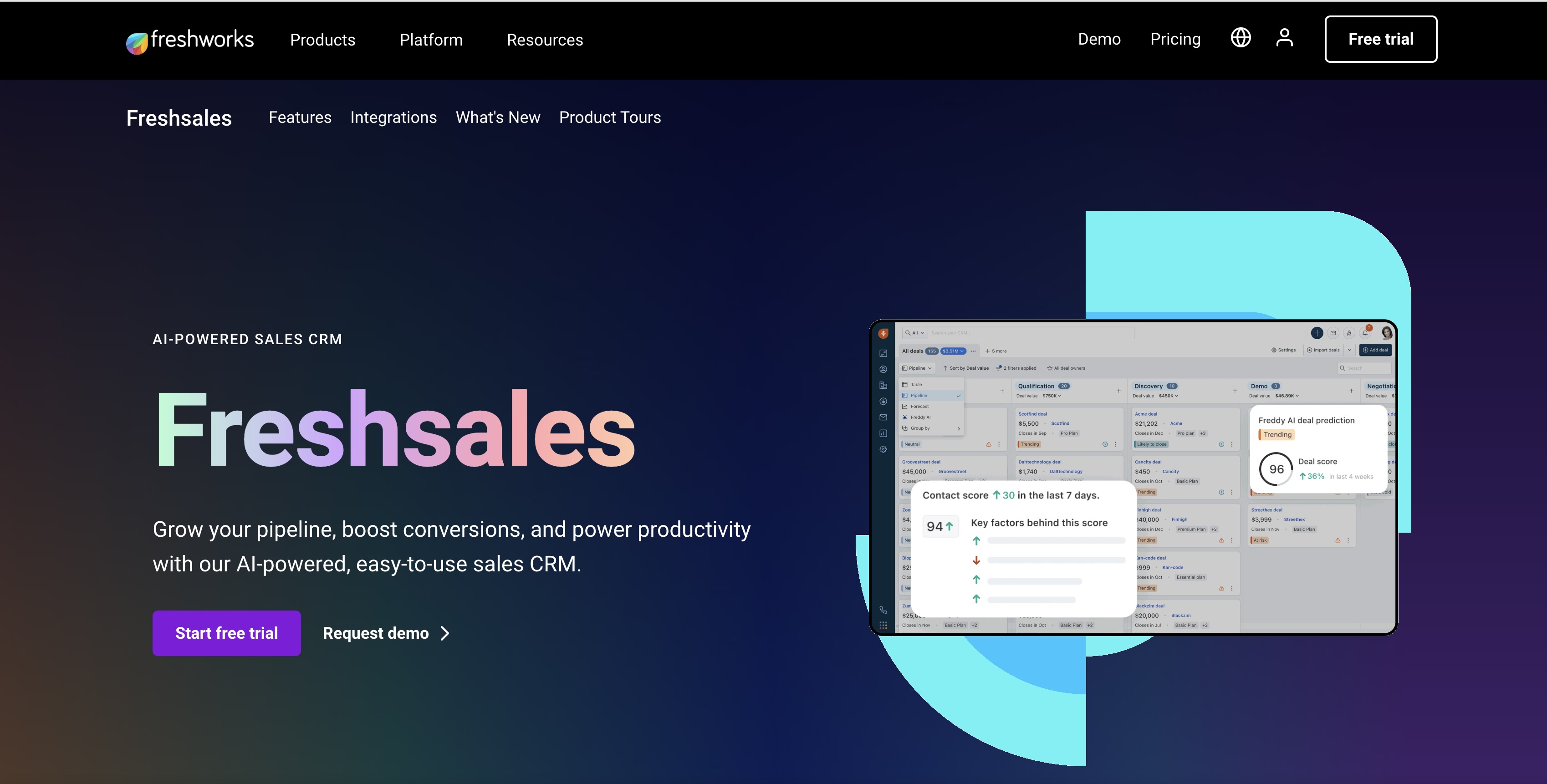Click the "Start free trial" button
Screen dimensions: 1547x784
(x=226, y=633)
